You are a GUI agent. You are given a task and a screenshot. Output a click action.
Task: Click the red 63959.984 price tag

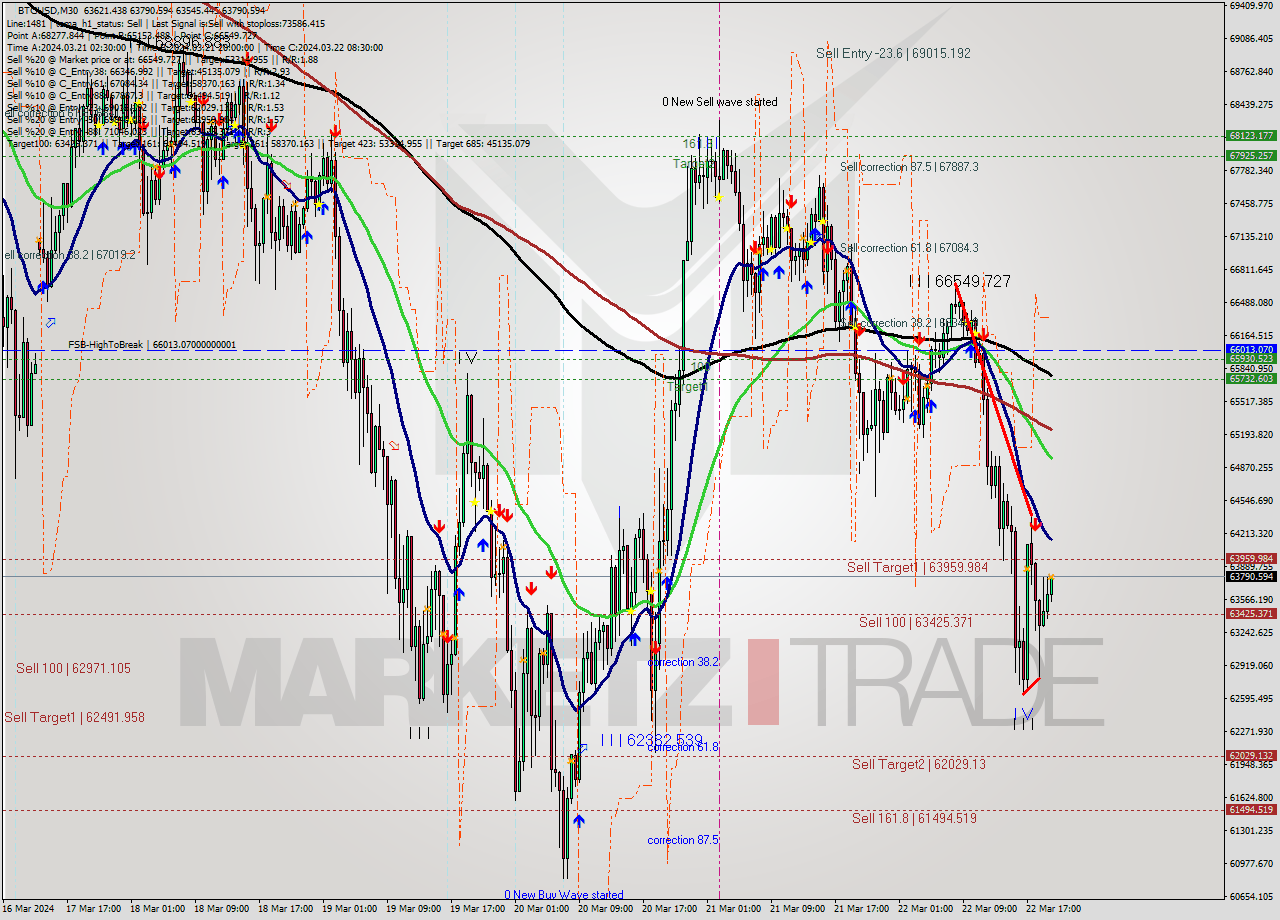coord(1250,558)
